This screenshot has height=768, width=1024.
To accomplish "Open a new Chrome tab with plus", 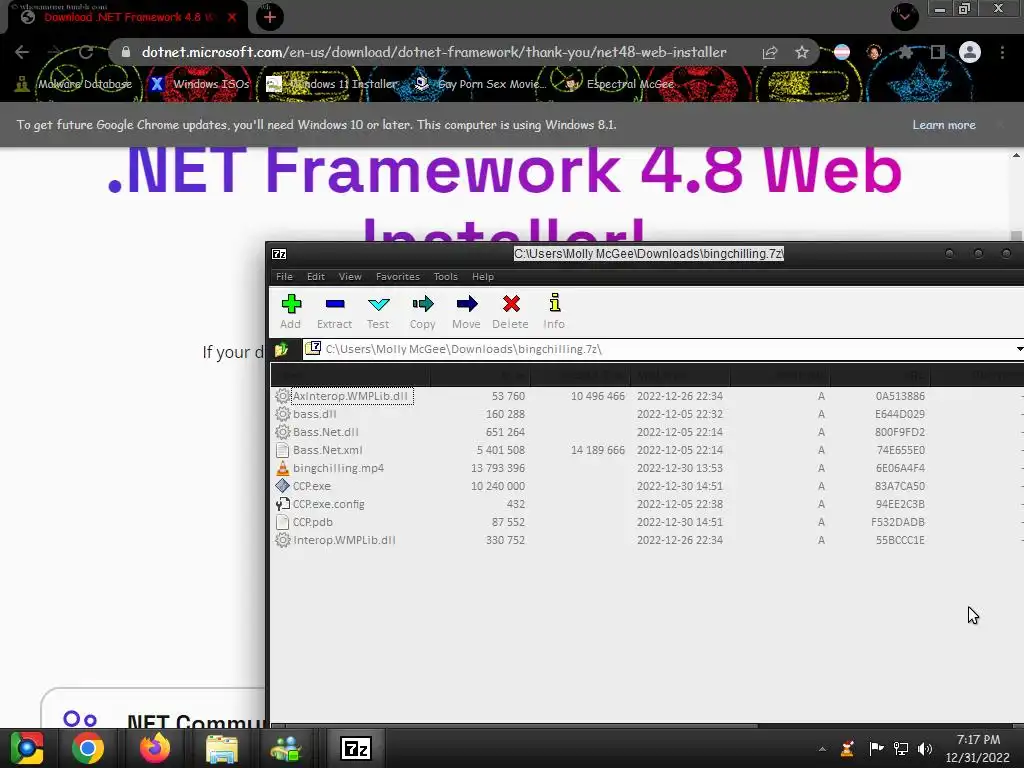I will coord(269,17).
